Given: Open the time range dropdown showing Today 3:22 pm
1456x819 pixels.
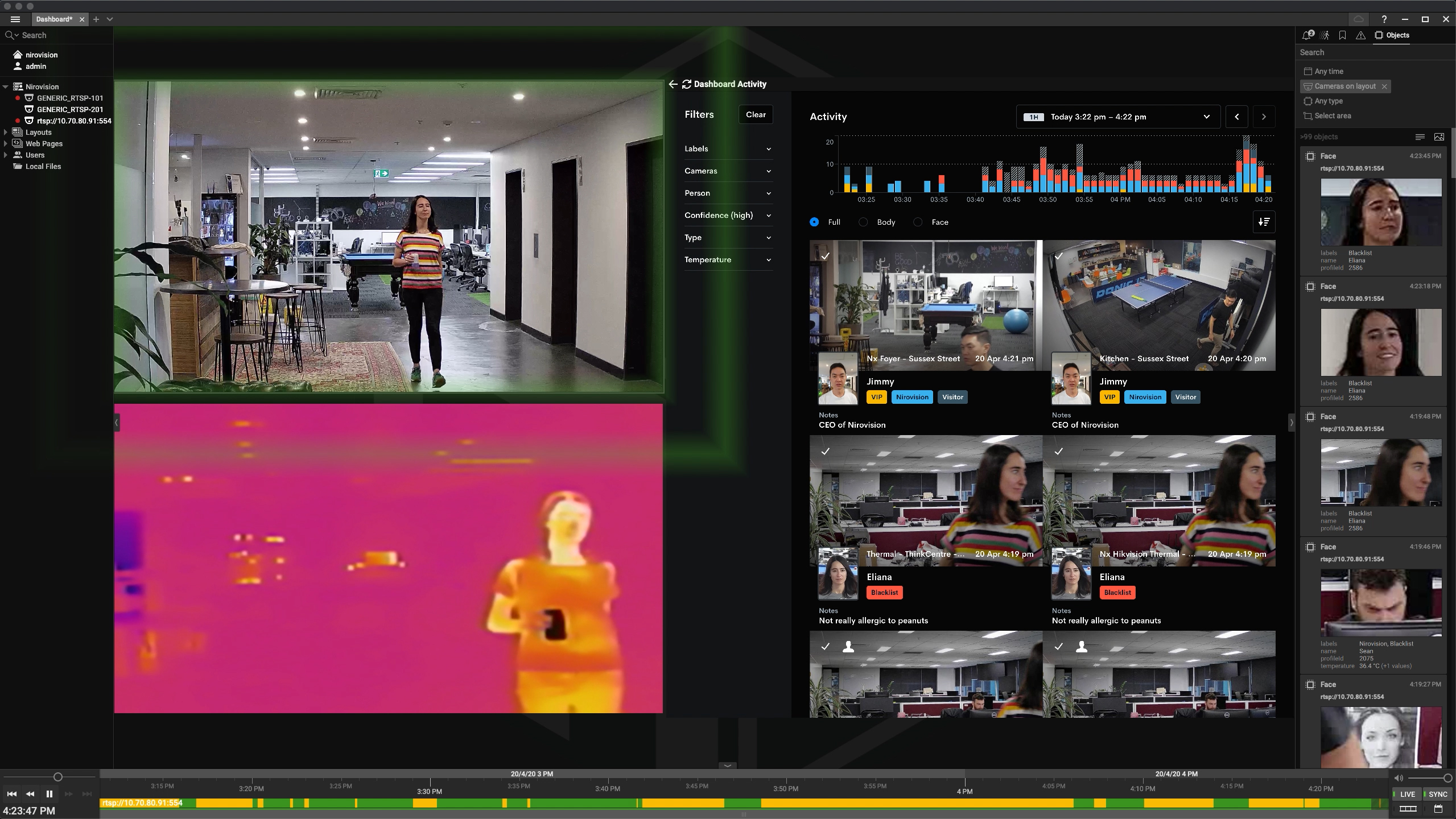Looking at the screenshot, I should click(1117, 117).
